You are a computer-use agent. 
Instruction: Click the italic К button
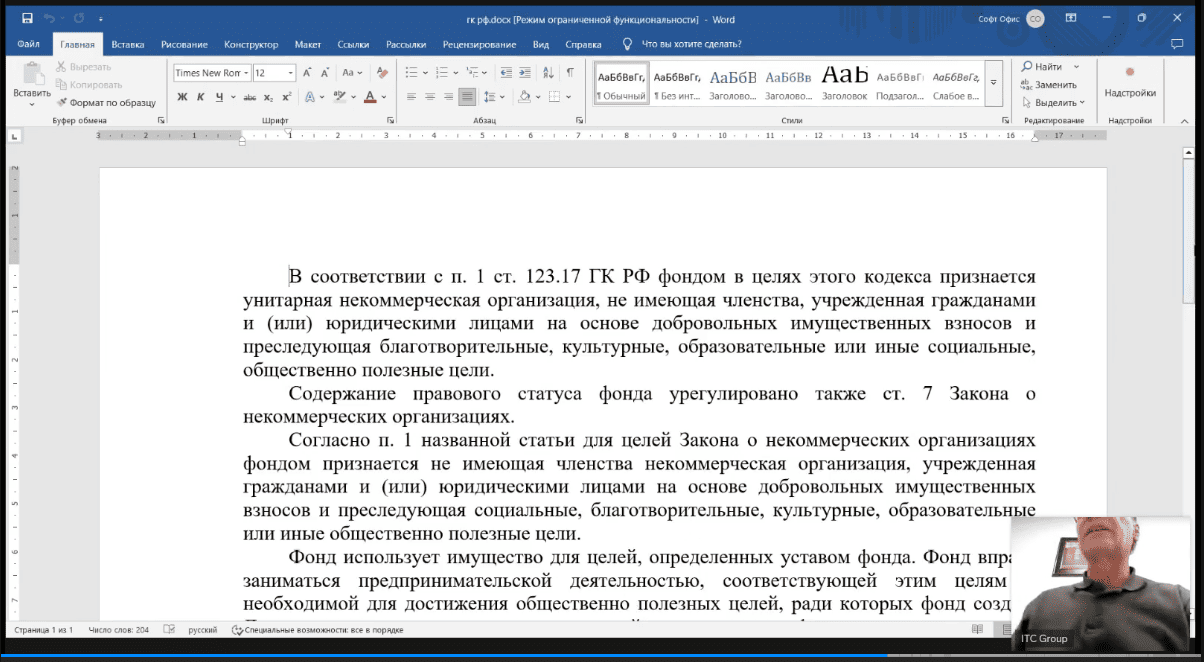pyautogui.click(x=200, y=97)
